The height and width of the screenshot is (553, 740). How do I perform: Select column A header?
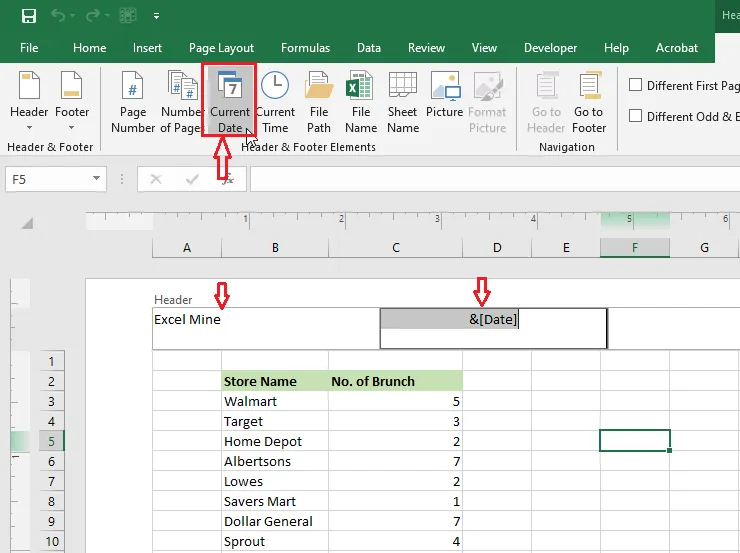point(187,248)
